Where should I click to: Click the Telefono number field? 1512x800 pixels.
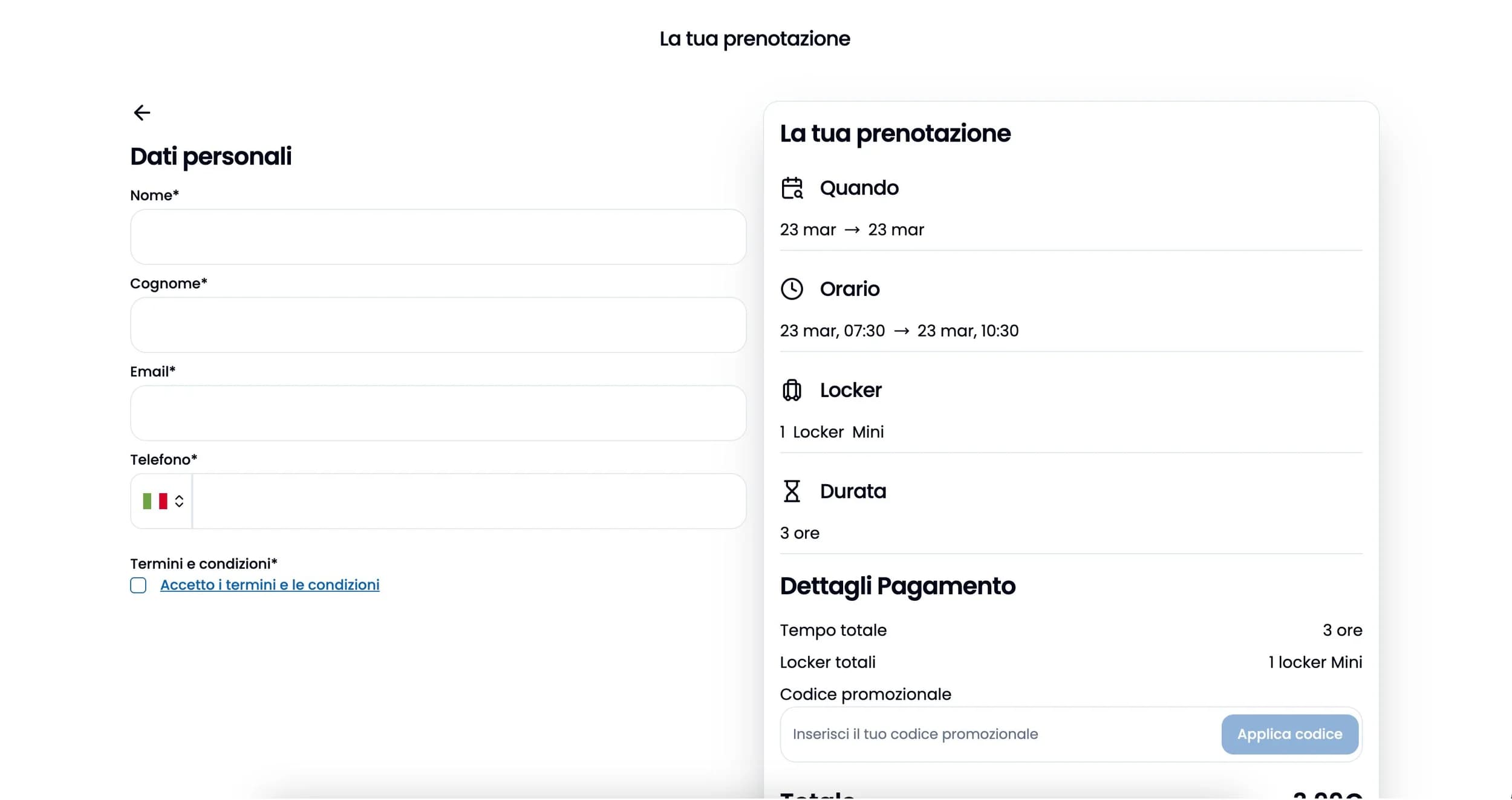[x=469, y=501]
